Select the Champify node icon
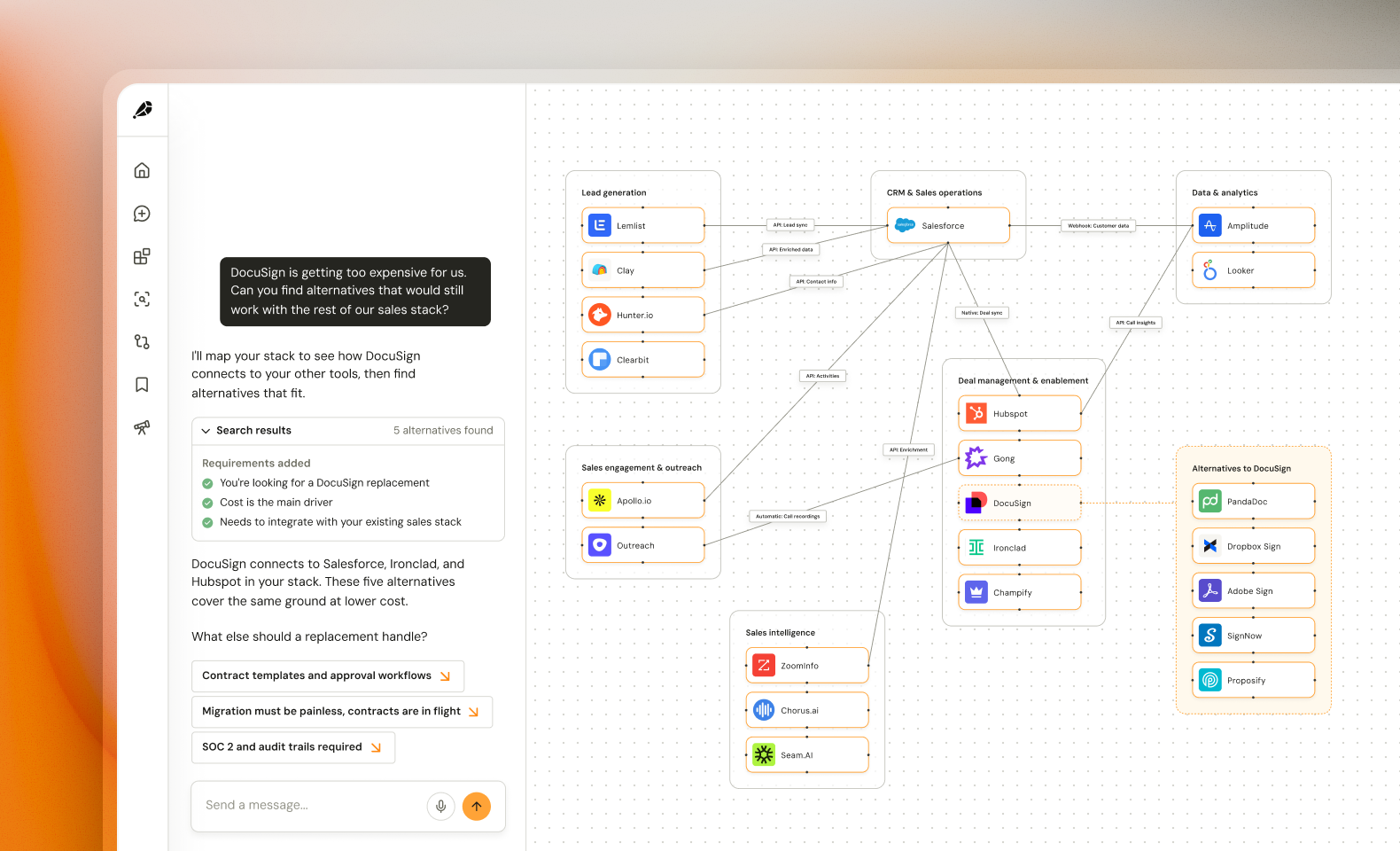 [976, 592]
